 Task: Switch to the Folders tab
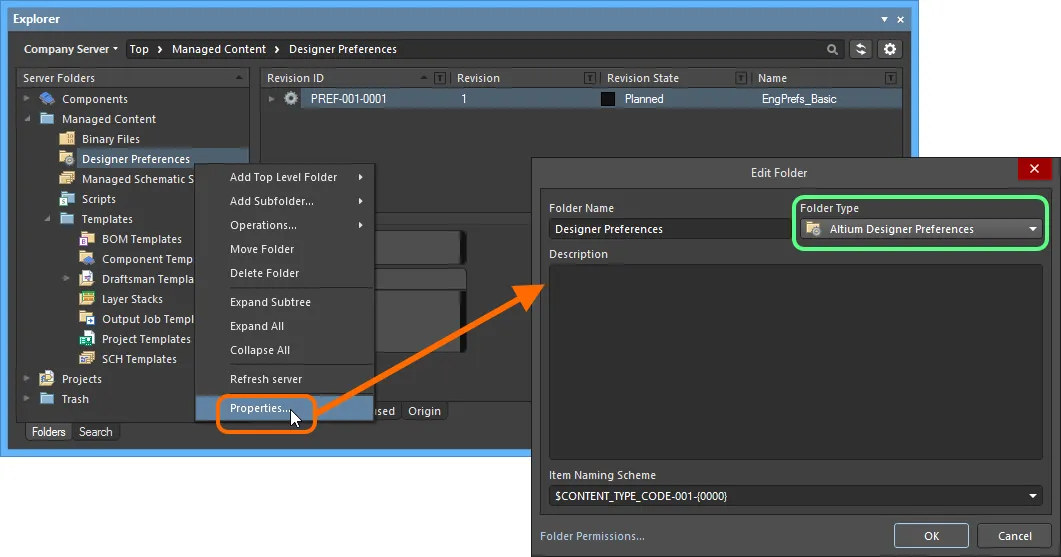point(49,432)
